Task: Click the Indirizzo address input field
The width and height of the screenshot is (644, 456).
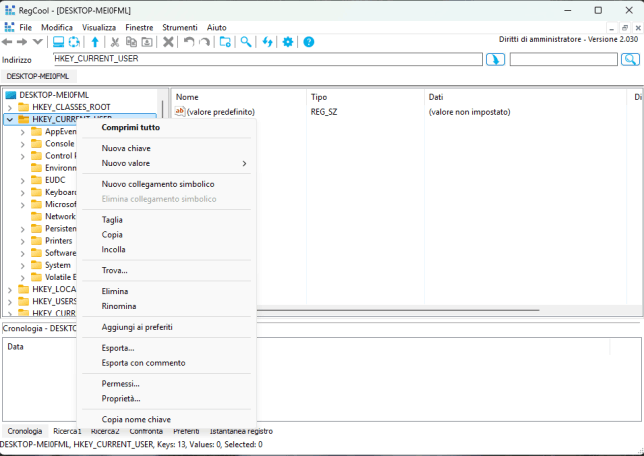Action: 268,60
